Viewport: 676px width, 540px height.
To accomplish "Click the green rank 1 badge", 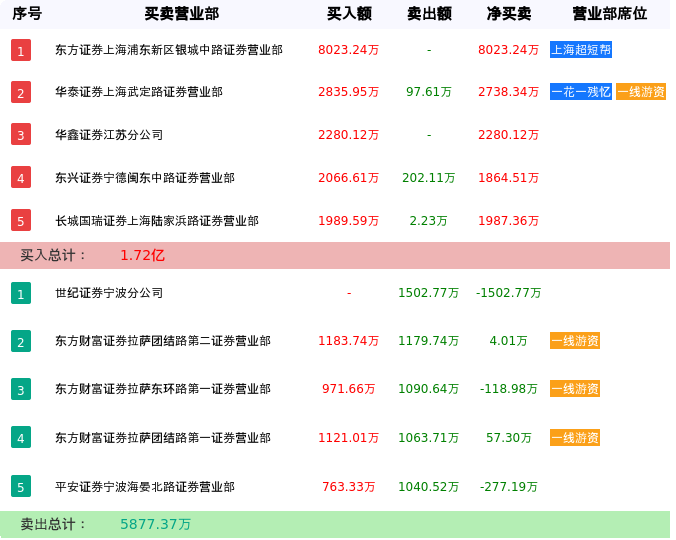I will coord(21,293).
